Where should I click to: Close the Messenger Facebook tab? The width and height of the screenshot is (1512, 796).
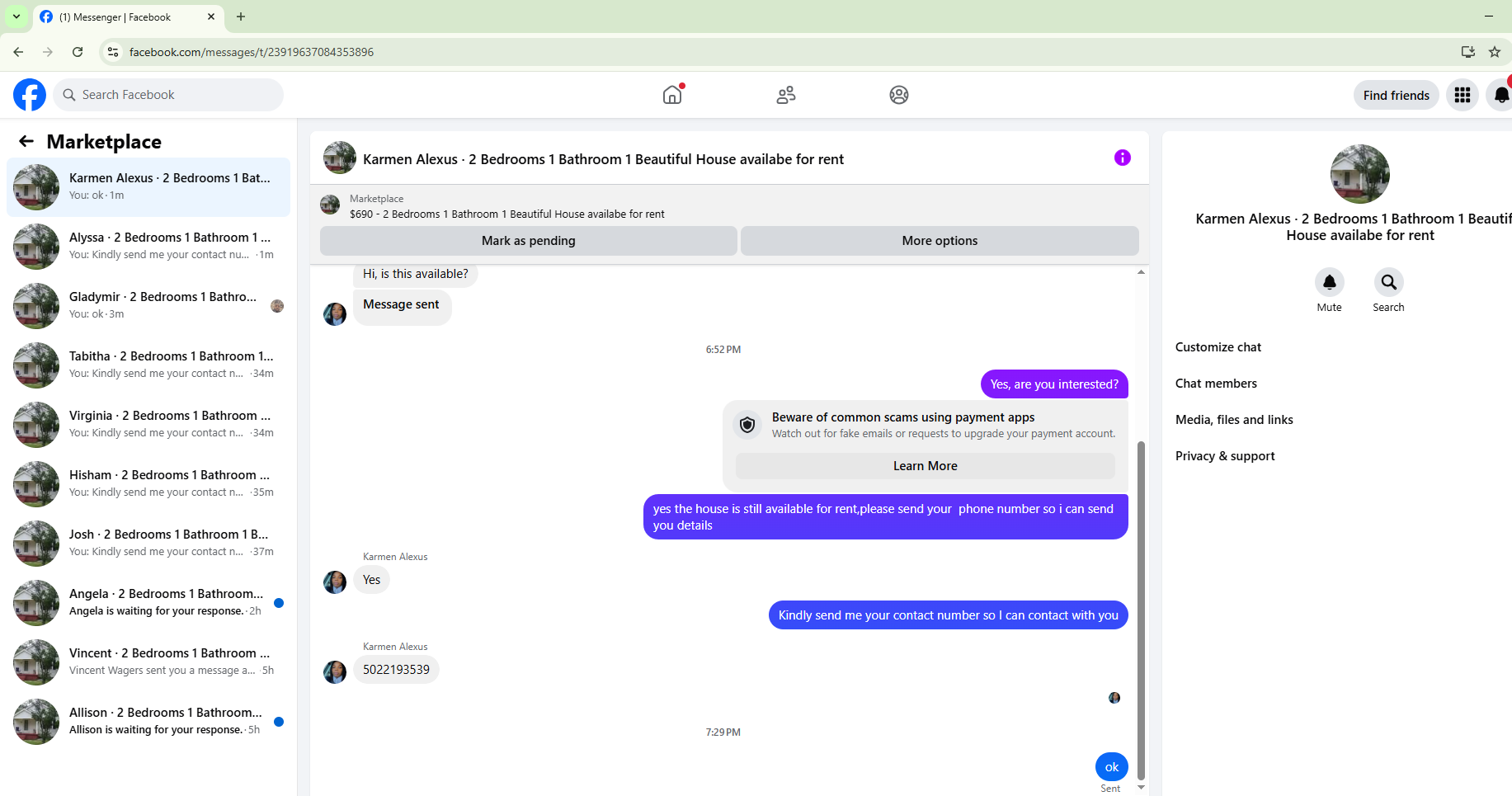click(x=211, y=16)
